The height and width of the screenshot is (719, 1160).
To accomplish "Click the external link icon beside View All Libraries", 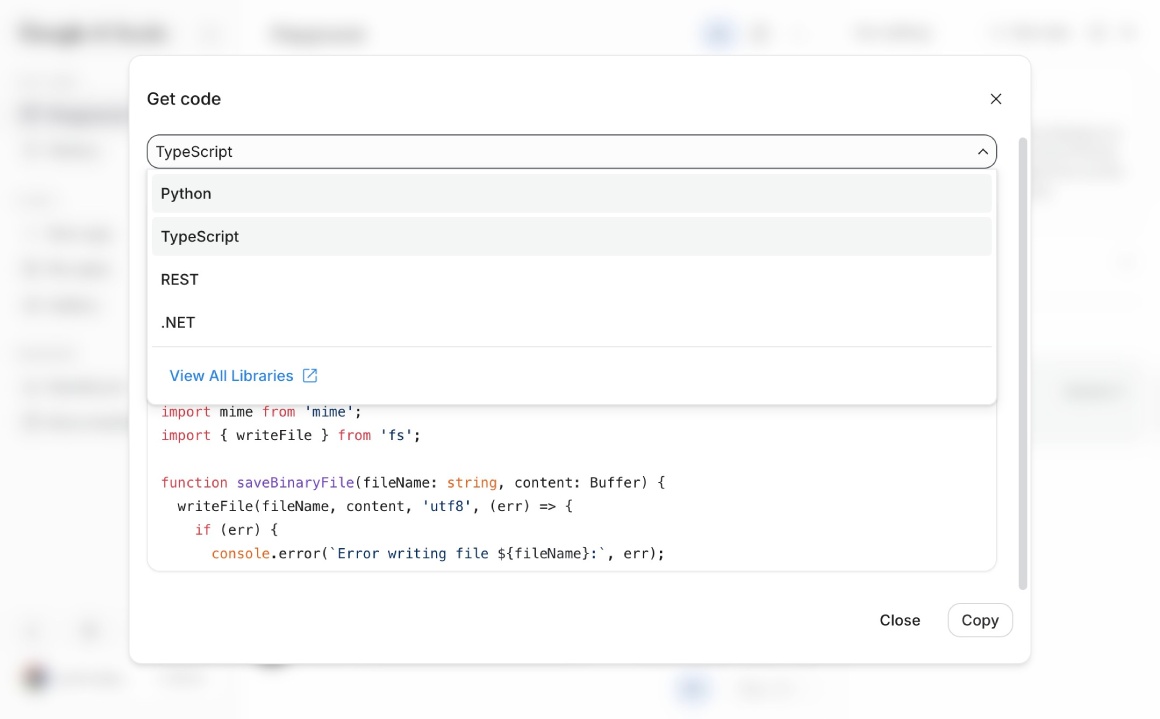I will [x=310, y=376].
